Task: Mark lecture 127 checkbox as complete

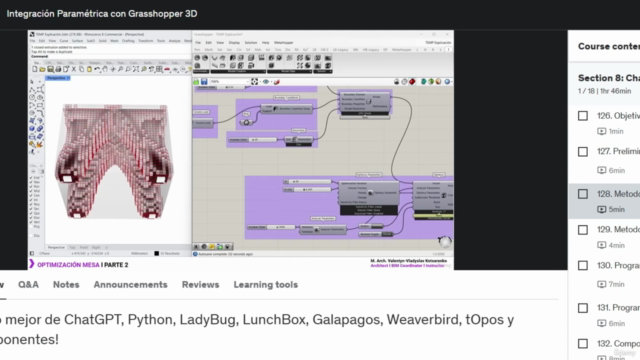Action: pyautogui.click(x=583, y=152)
